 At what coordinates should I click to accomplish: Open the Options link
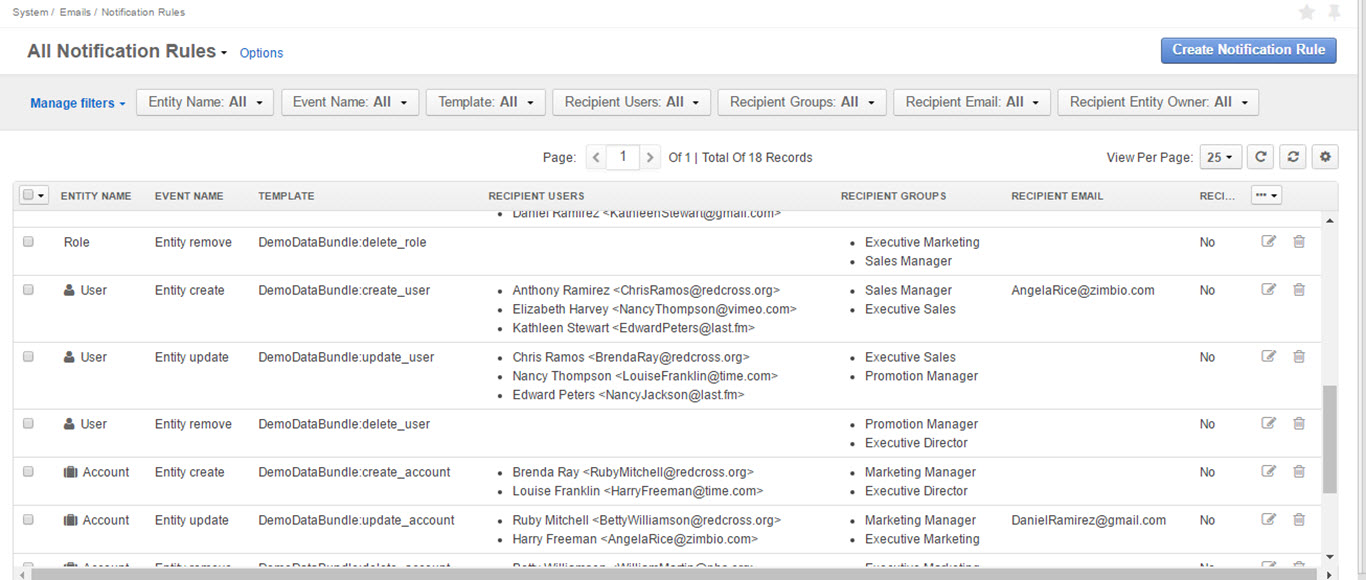tap(261, 53)
